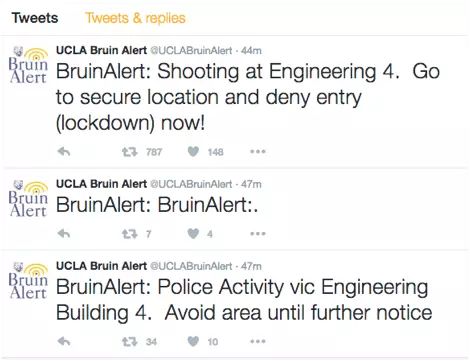Open @UCLABruinAlert handle on the second tweet
Image resolution: width=470 pixels, height=361 pixels.
pos(191,184)
